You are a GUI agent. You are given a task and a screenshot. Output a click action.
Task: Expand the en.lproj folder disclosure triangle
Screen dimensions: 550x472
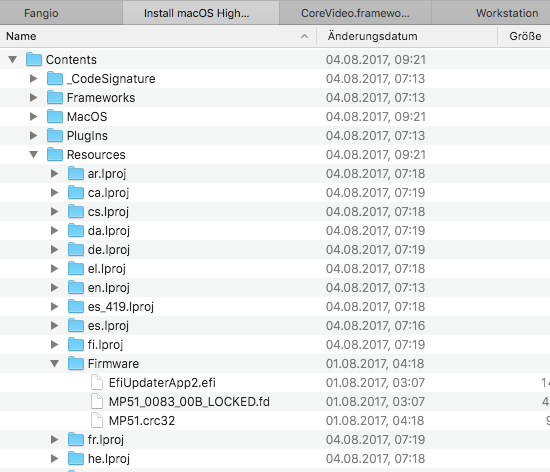(55, 288)
